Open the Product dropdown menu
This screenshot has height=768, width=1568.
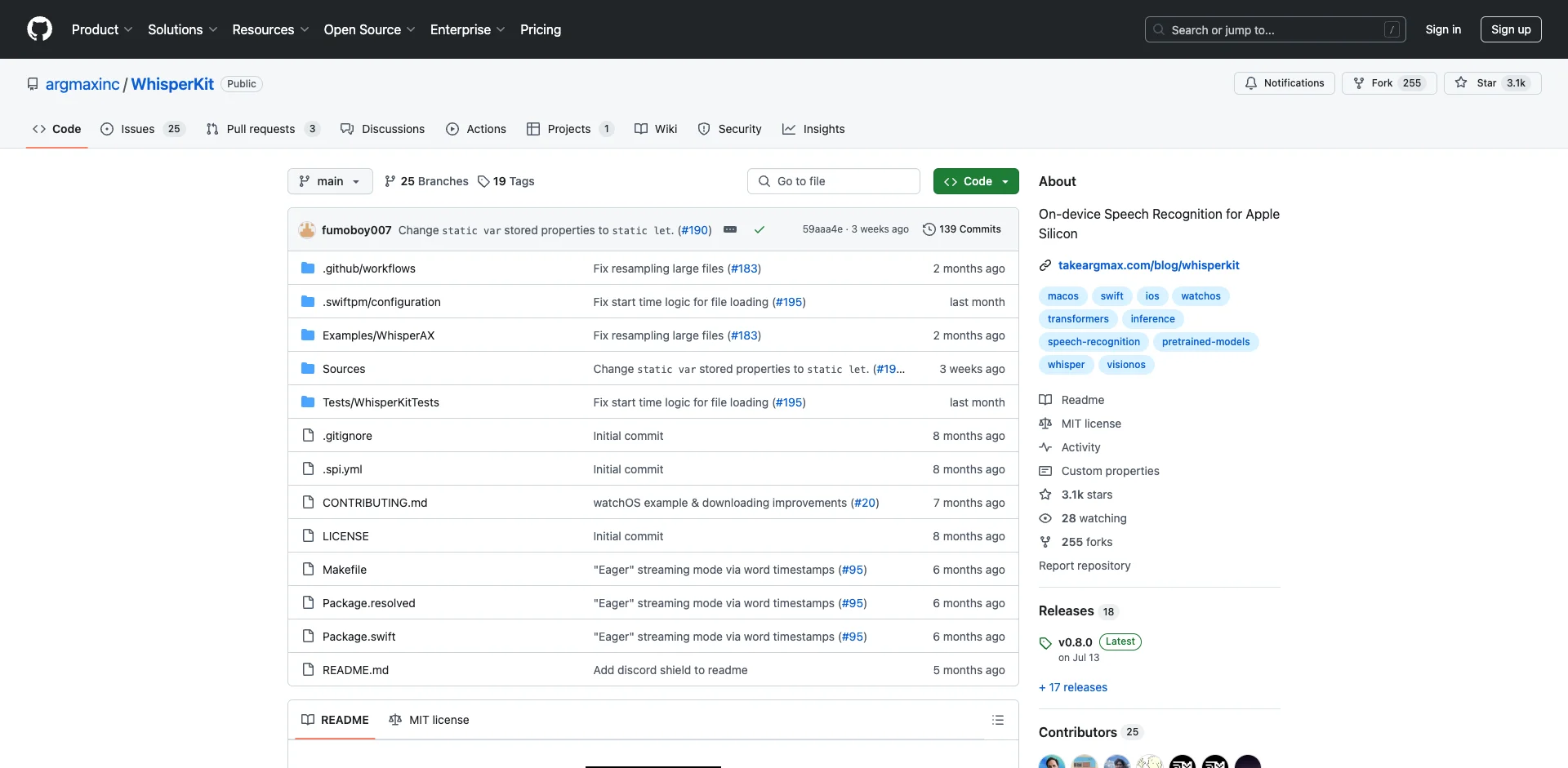coord(102,29)
